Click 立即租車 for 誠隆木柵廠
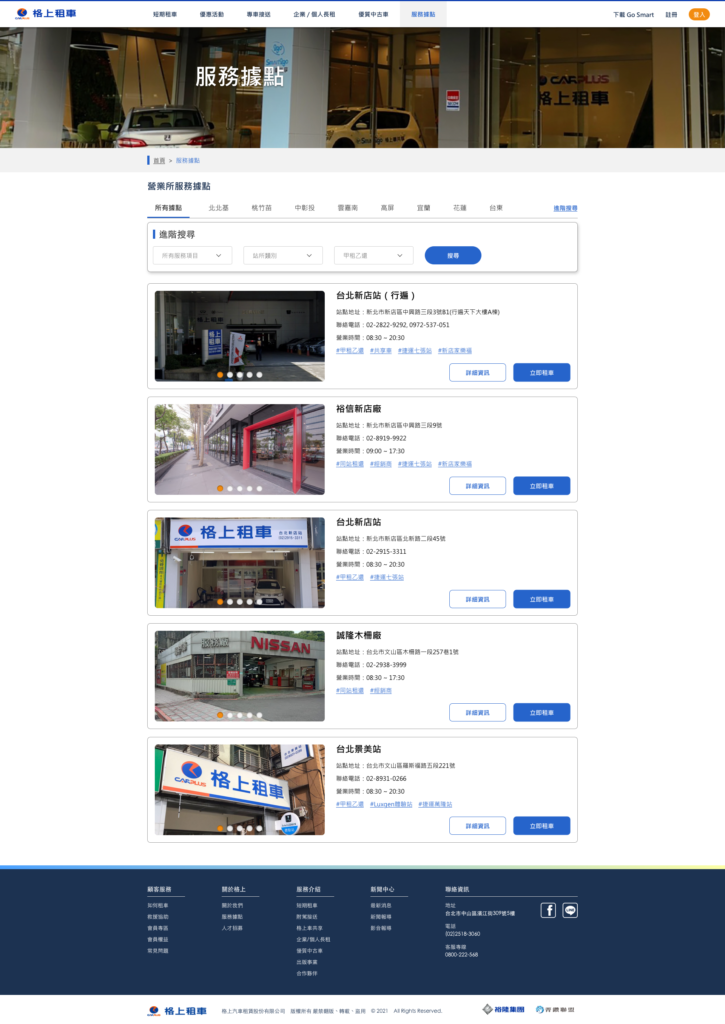 [541, 712]
